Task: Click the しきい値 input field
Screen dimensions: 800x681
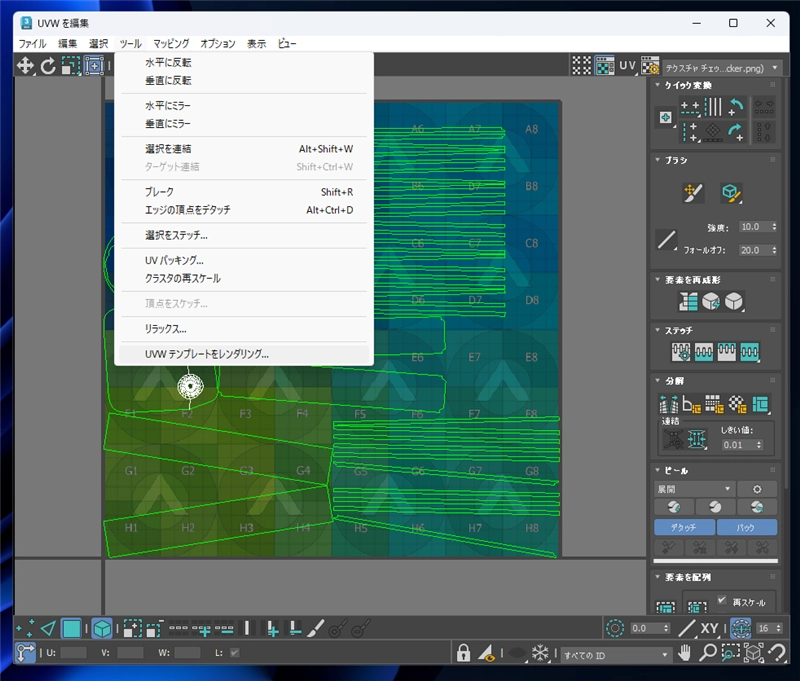Action: coord(733,445)
